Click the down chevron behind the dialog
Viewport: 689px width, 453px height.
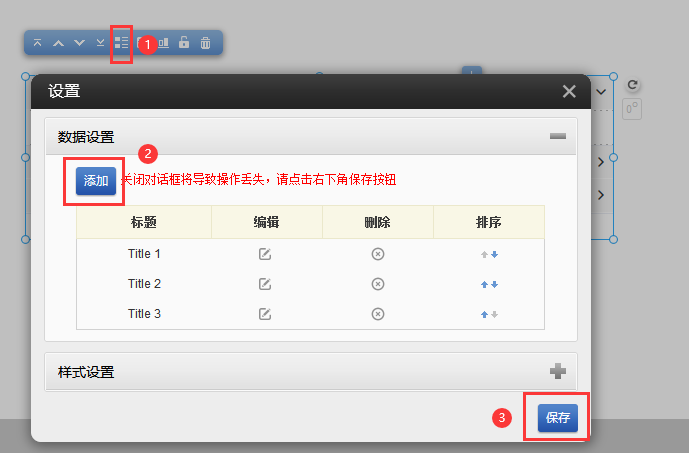pyautogui.click(x=601, y=91)
